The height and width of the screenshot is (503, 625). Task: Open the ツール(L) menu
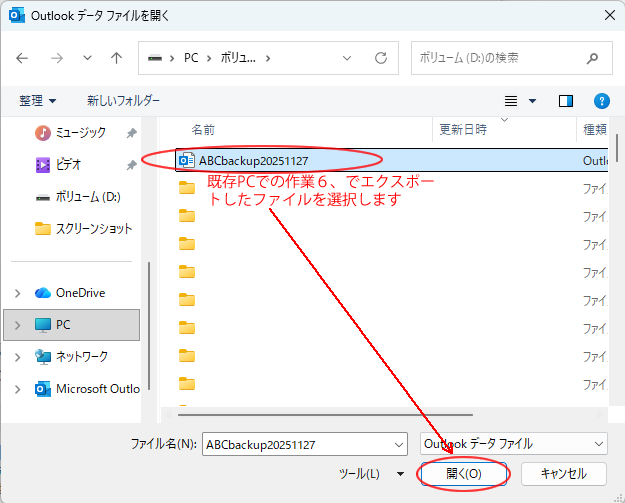[371, 474]
